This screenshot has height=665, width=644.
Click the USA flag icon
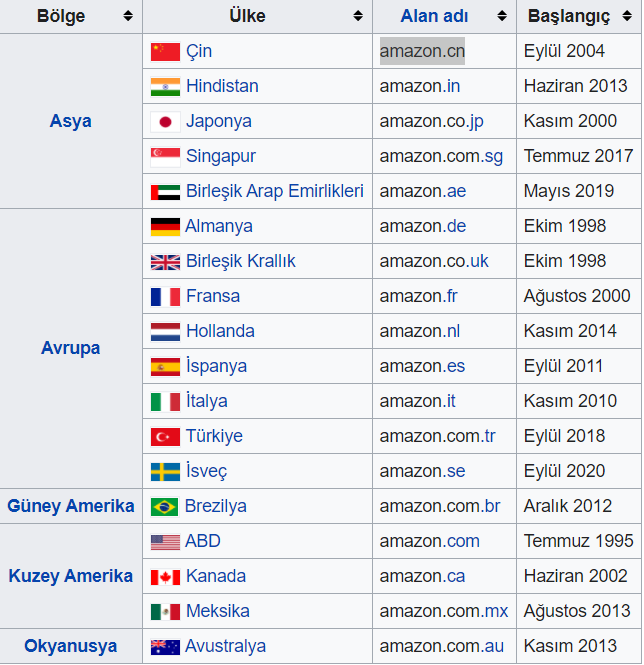165,542
